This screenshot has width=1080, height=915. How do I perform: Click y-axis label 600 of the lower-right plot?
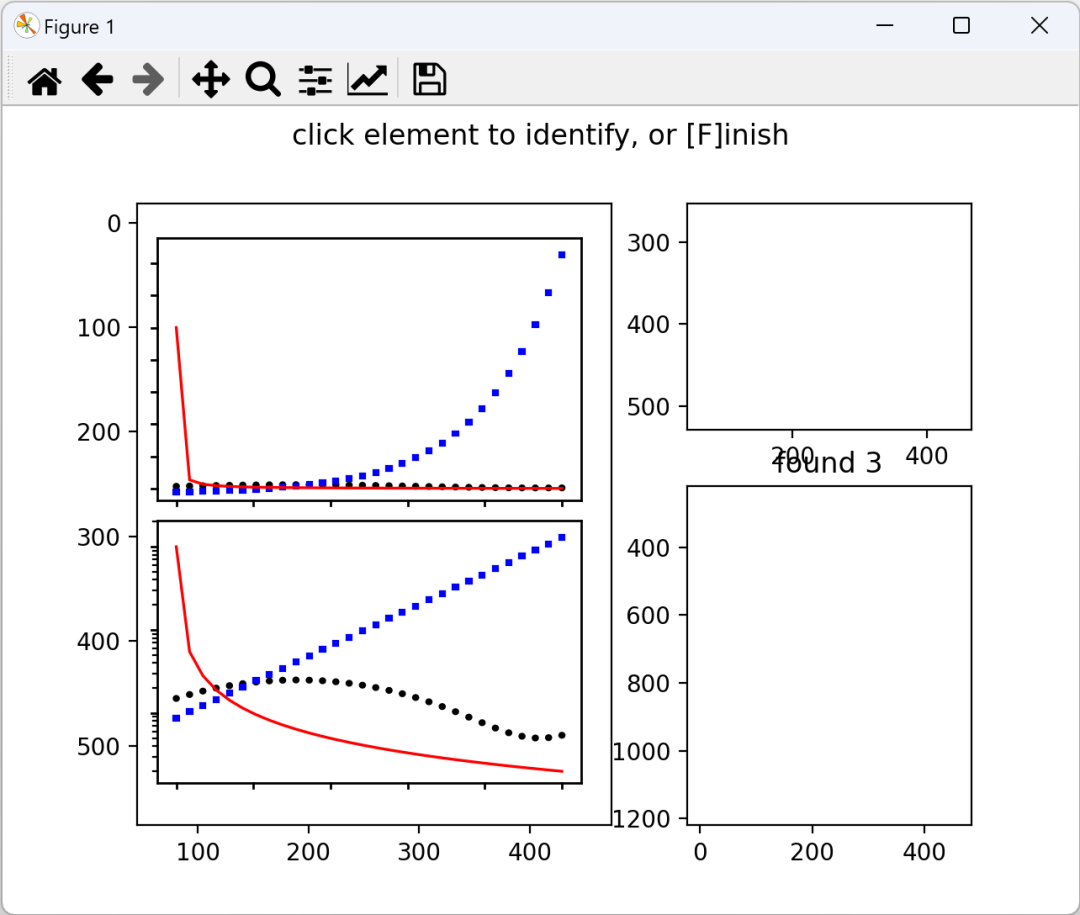click(648, 615)
